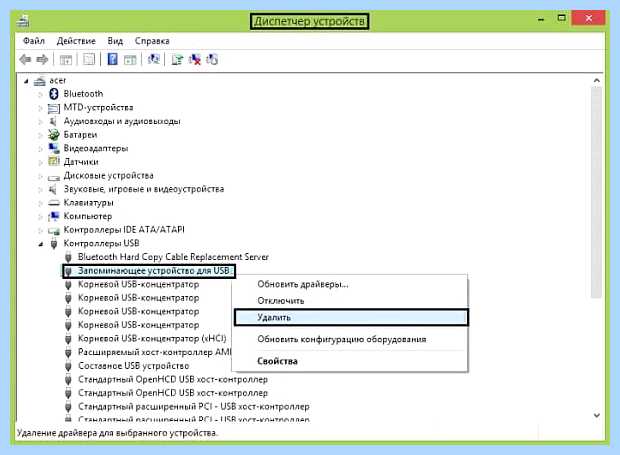Click the Device Manager title bar icon

click(23, 21)
